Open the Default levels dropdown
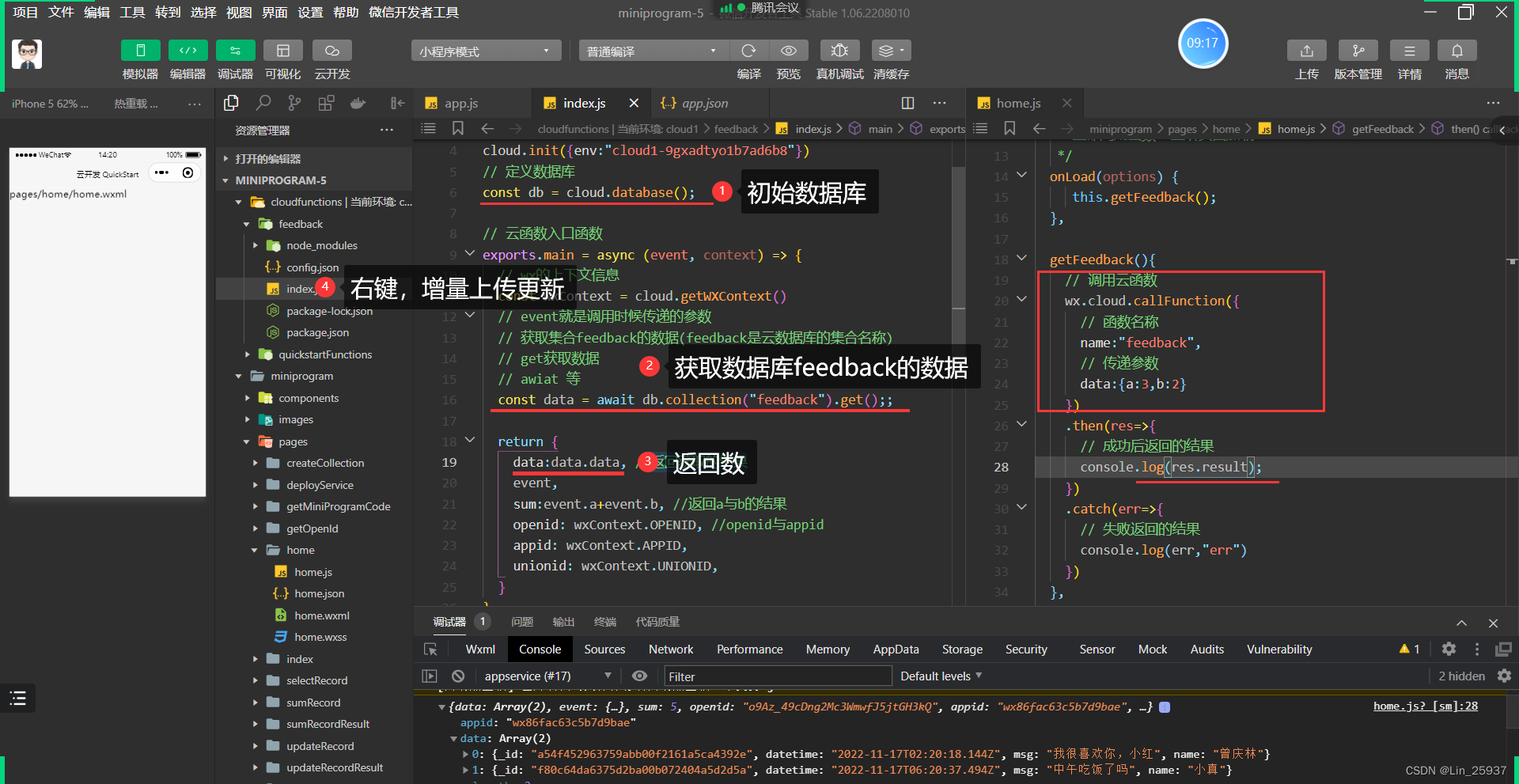The height and width of the screenshot is (784, 1519). (941, 676)
